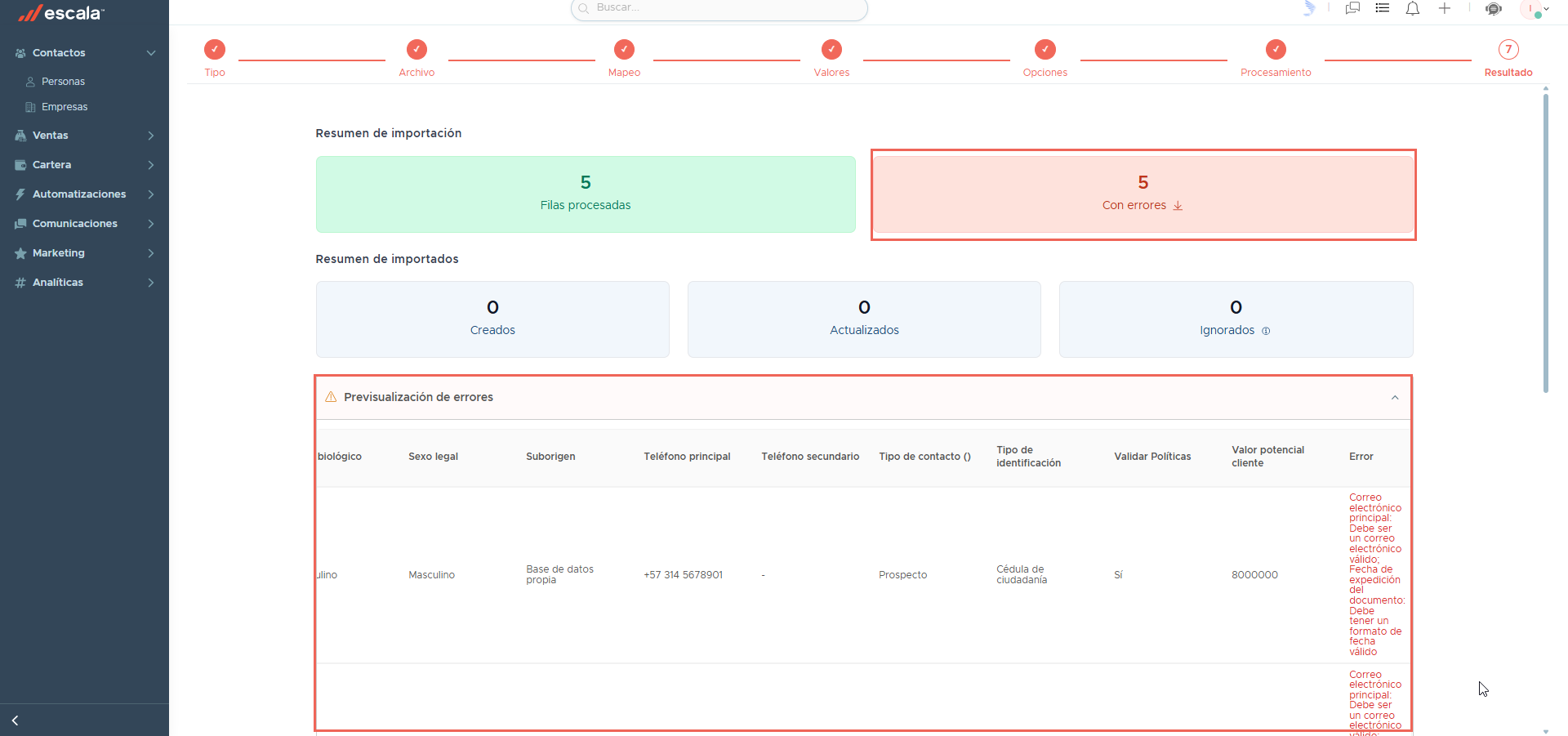Click the Opciones step checkmark circle
Screen dimensions: 1568x736
[x=1045, y=49]
